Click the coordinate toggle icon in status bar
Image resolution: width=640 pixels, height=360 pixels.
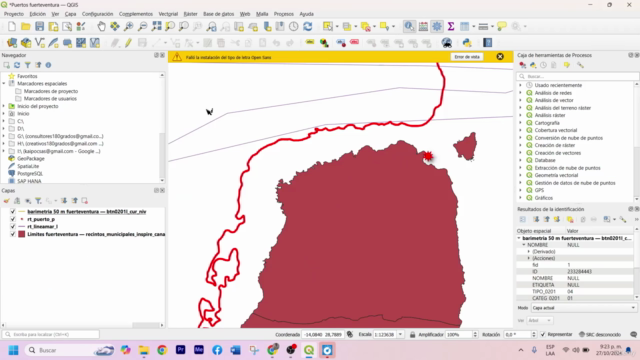[350, 334]
